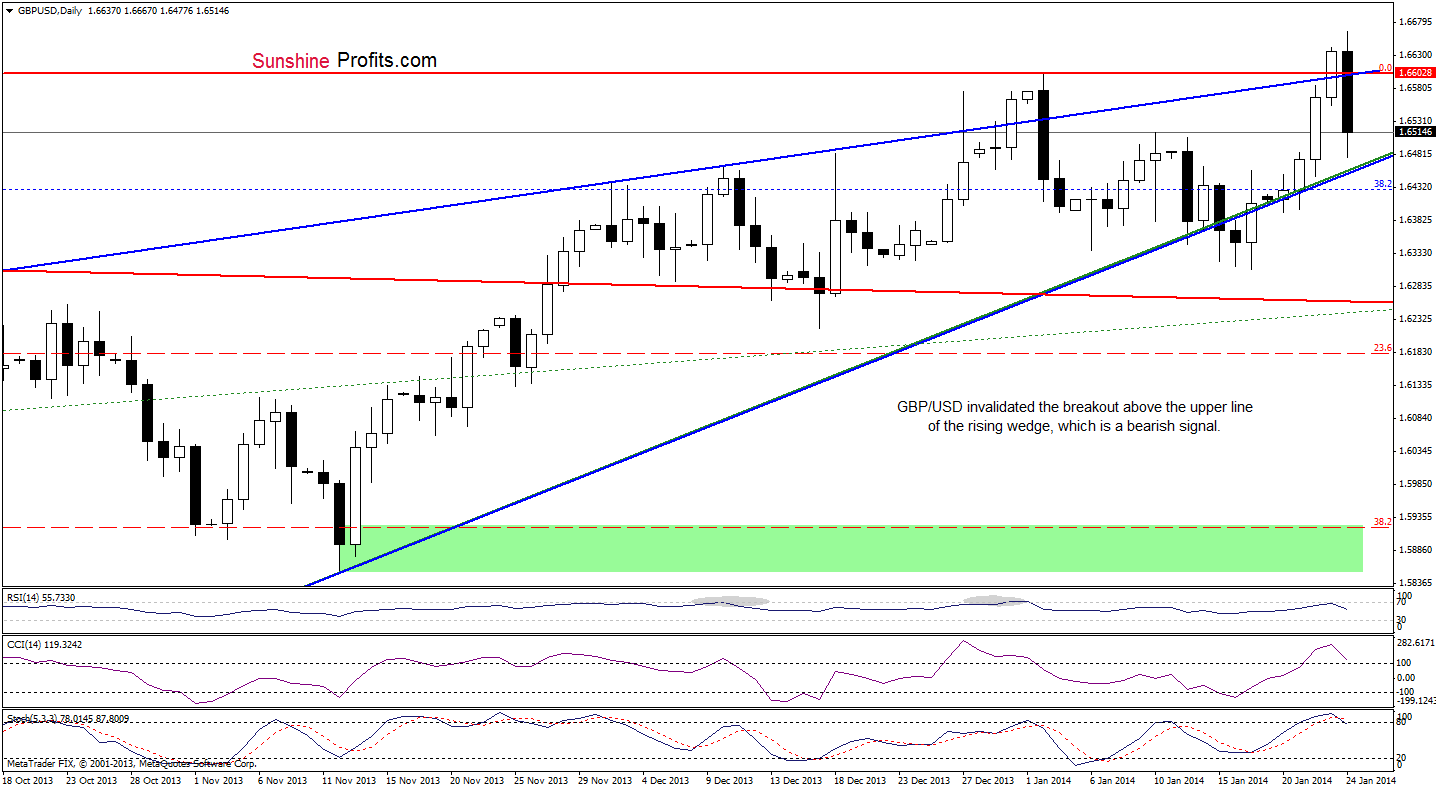
Task: Click the 1.60345 price scale label
Action: point(1414,450)
